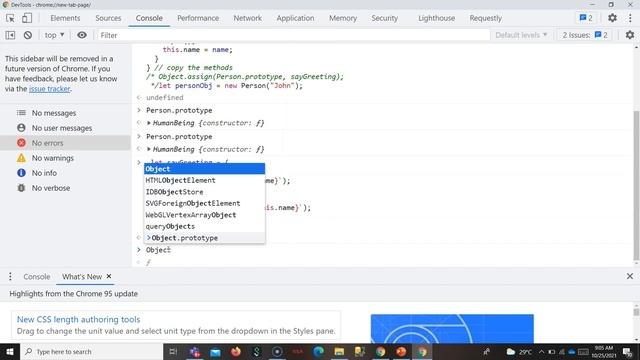Open Microsoft Edge from the taskbar
Image resolution: width=640 pixels, height=360 pixels.
[318, 351]
